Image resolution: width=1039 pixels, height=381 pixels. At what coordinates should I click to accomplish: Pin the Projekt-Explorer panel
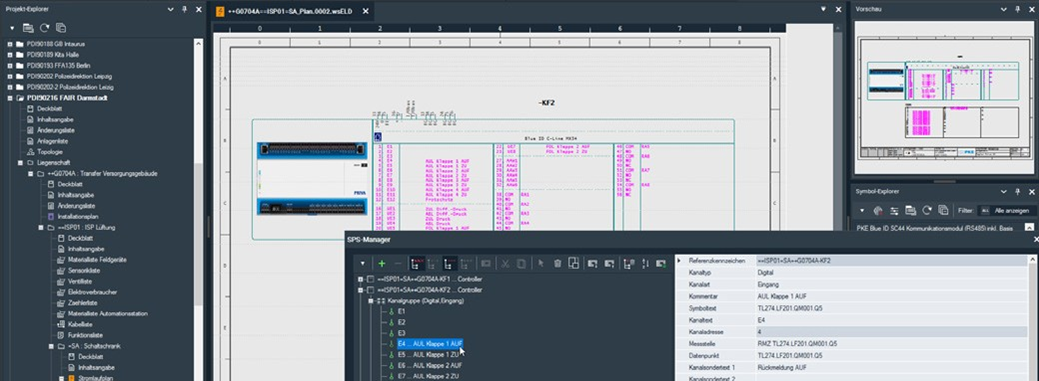coord(184,9)
